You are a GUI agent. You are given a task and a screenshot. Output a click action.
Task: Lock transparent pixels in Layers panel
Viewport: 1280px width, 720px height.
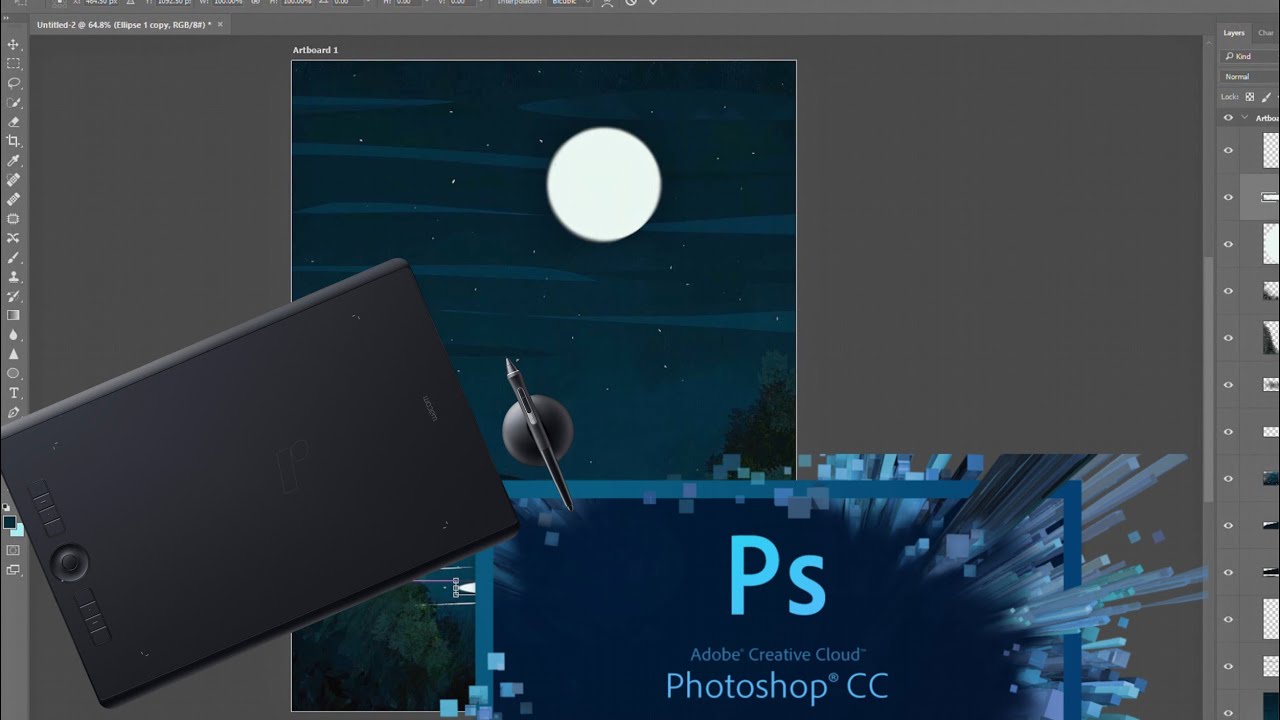[1250, 97]
